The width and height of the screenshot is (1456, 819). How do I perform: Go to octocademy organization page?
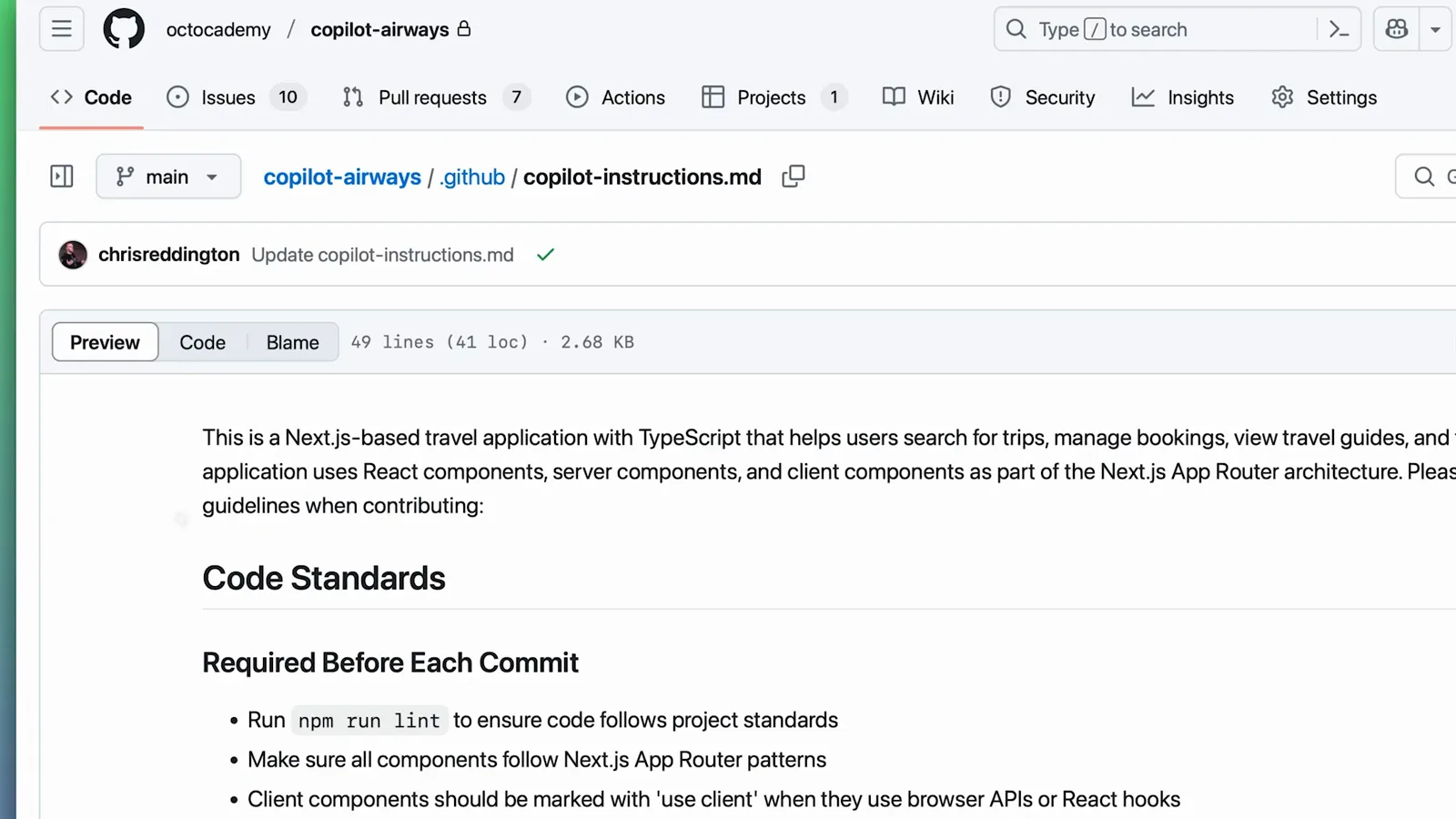point(218,29)
